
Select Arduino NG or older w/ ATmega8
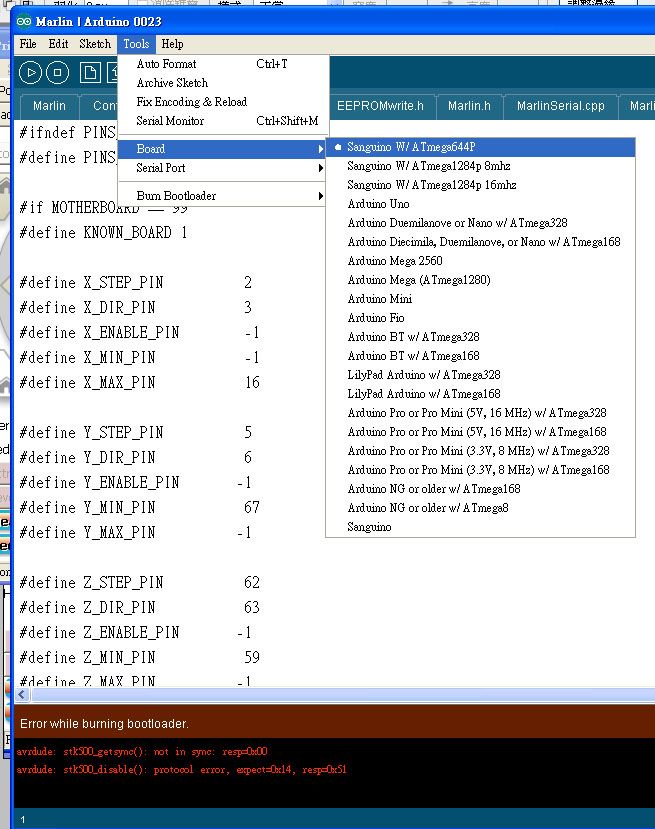pos(481,509)
